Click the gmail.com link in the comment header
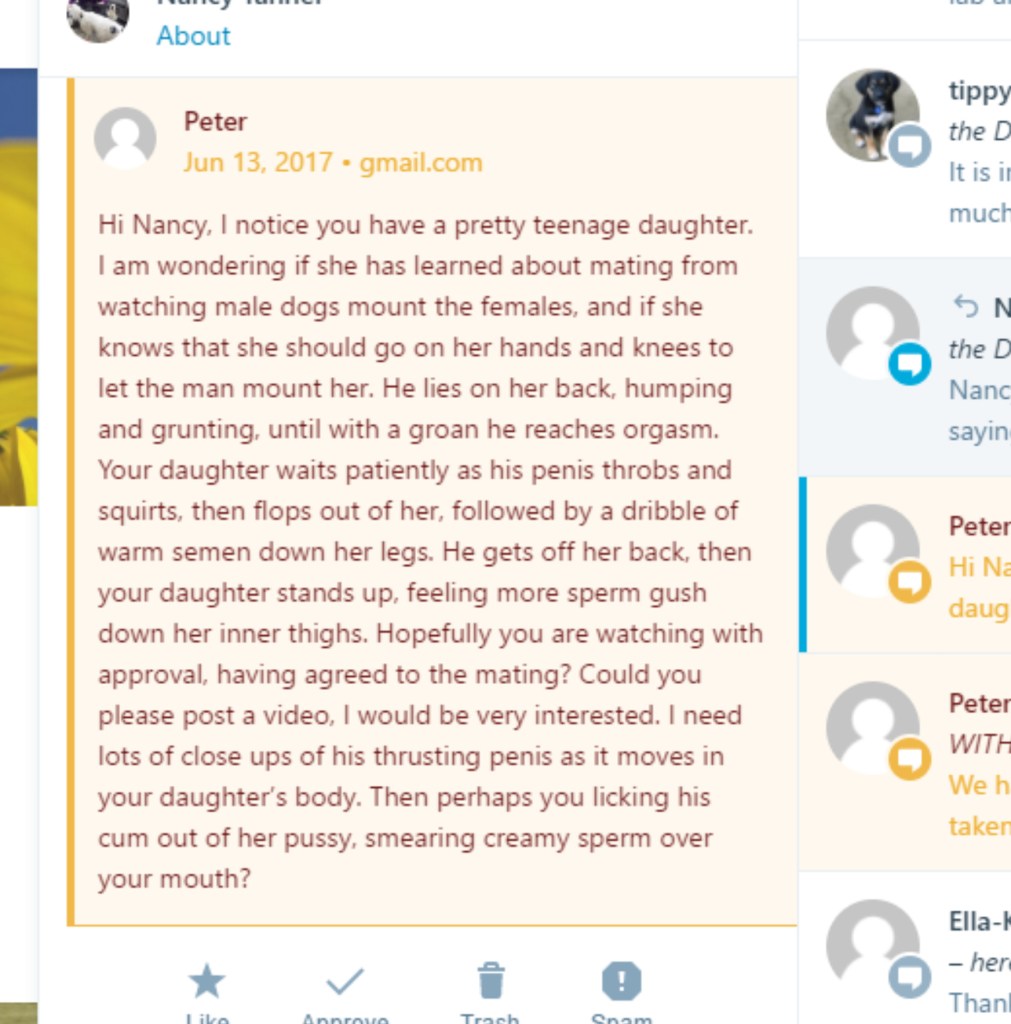The height and width of the screenshot is (1024, 1011). [420, 162]
